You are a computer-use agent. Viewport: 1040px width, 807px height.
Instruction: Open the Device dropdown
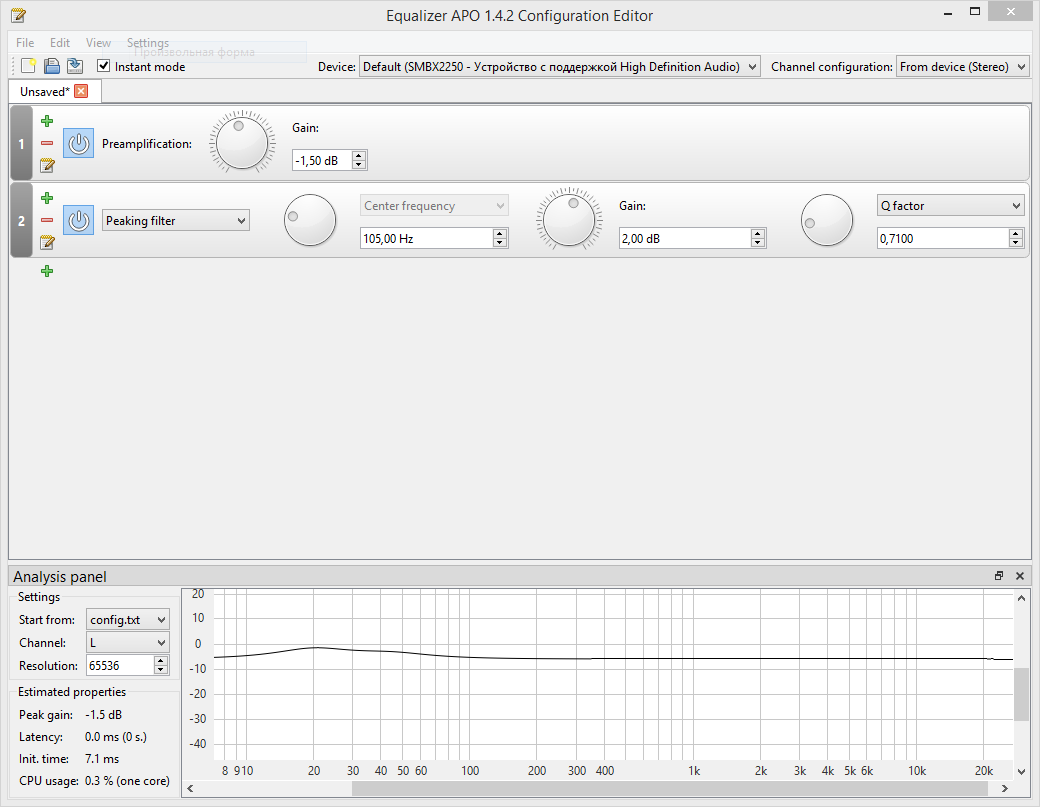point(559,66)
